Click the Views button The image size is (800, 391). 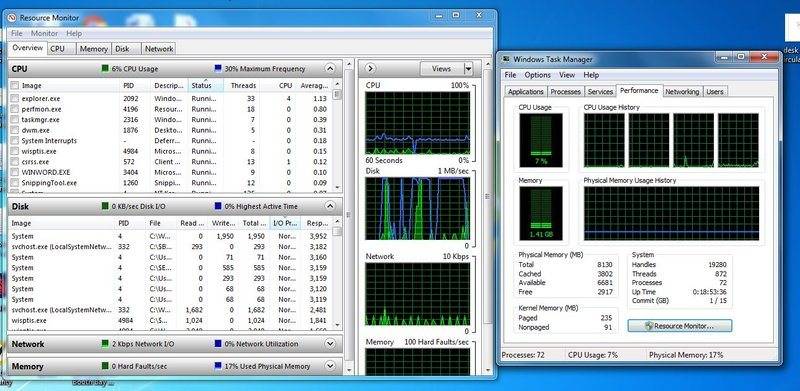(x=441, y=68)
